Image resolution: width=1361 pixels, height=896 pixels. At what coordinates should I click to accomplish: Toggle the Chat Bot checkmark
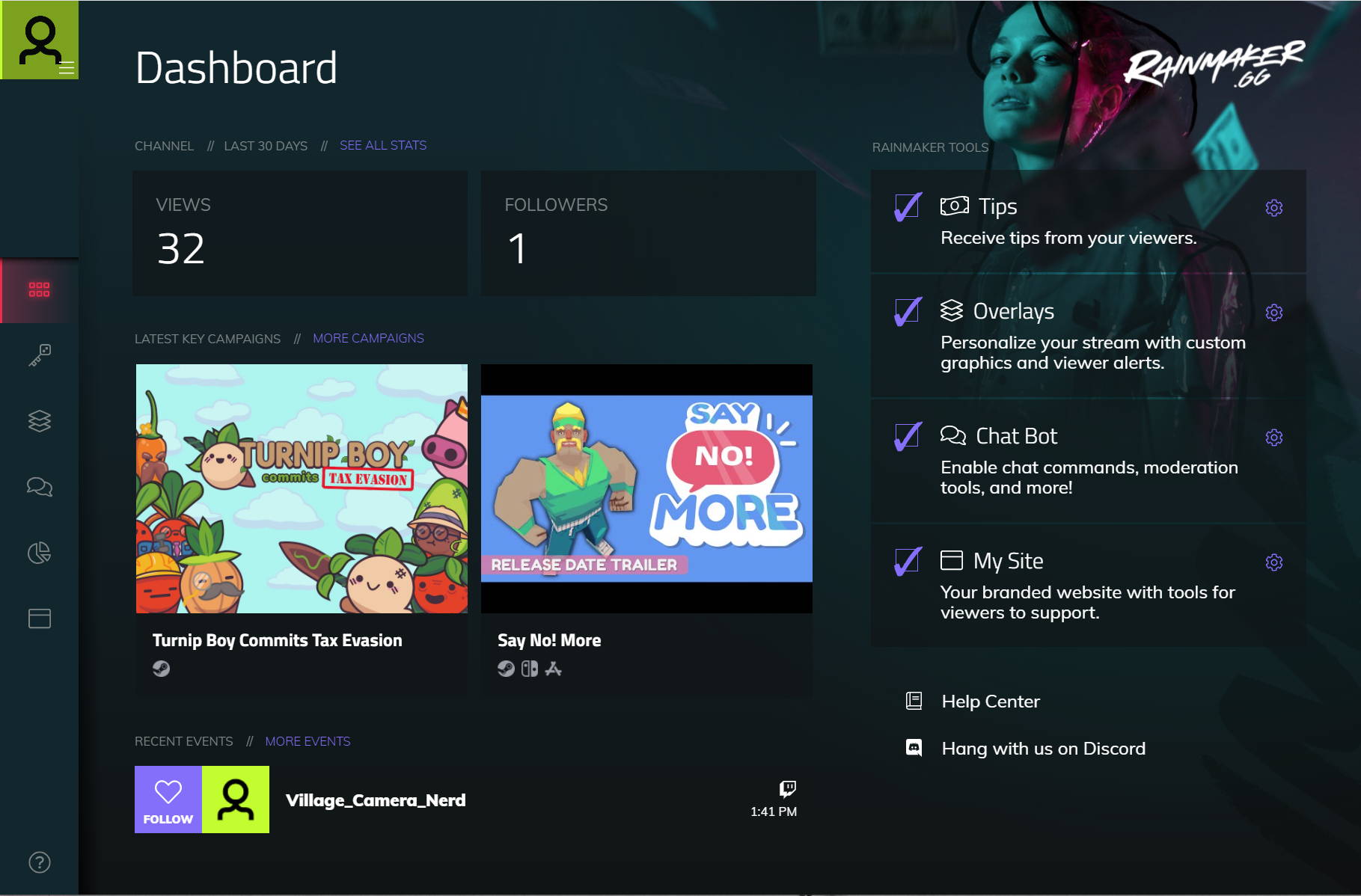point(908,437)
